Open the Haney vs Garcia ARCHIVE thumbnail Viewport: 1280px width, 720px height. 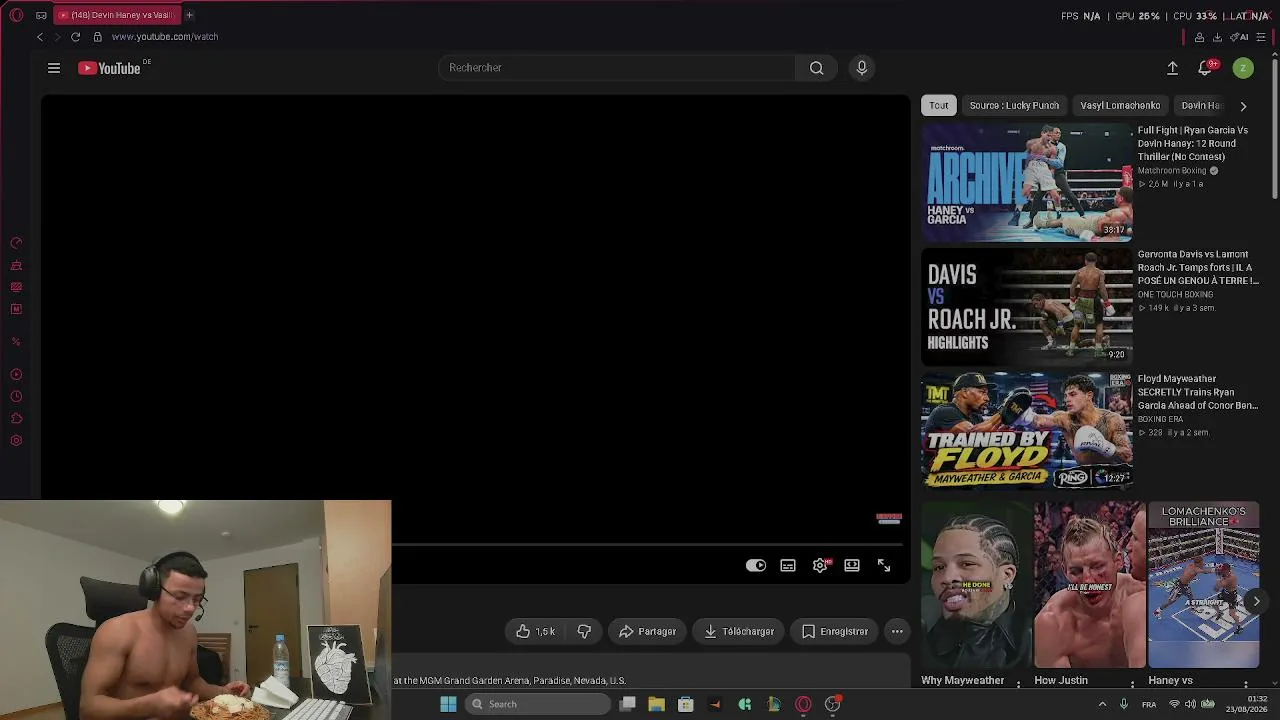(1027, 183)
